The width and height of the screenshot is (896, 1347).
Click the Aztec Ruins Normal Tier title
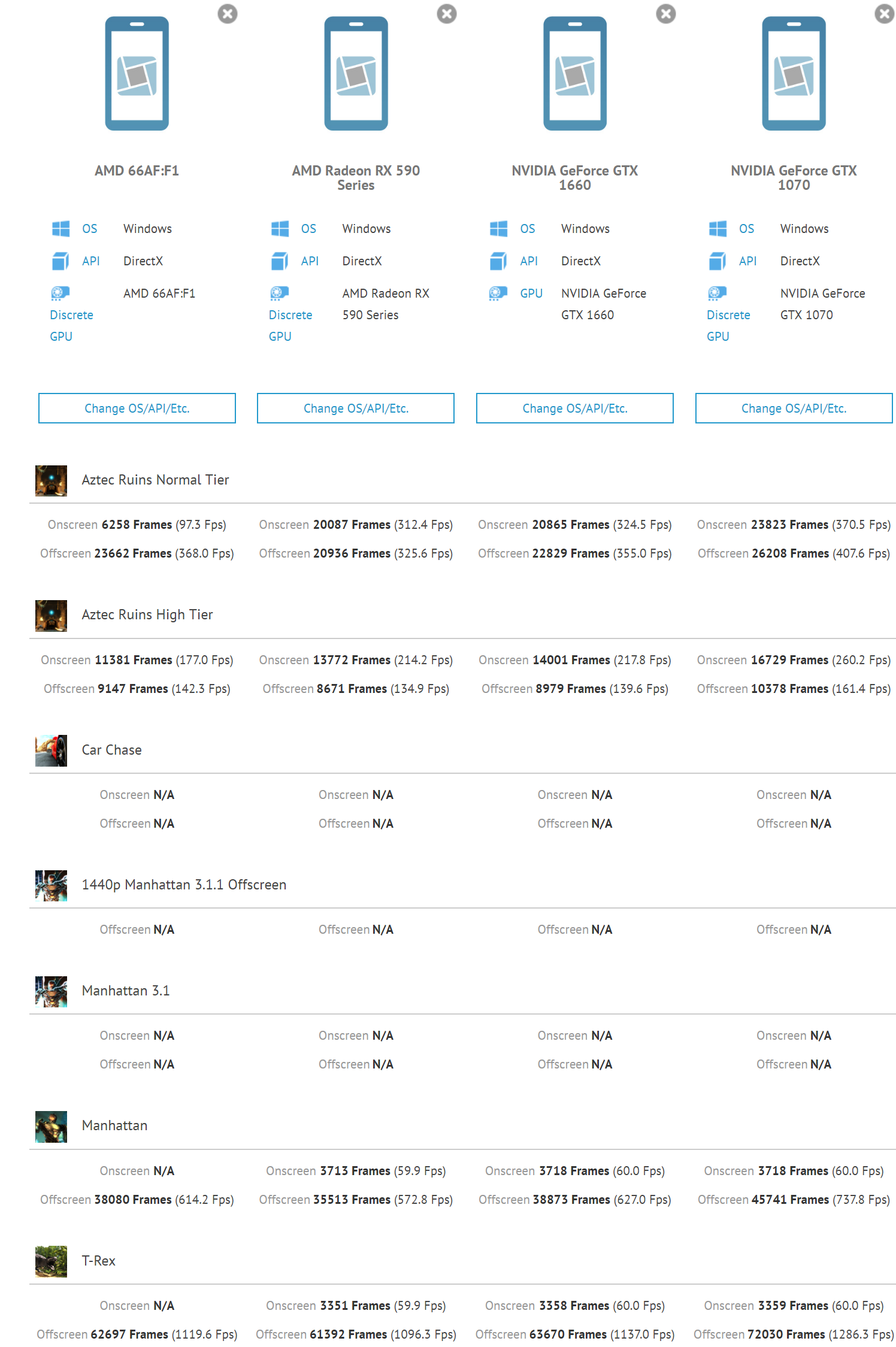click(x=156, y=480)
